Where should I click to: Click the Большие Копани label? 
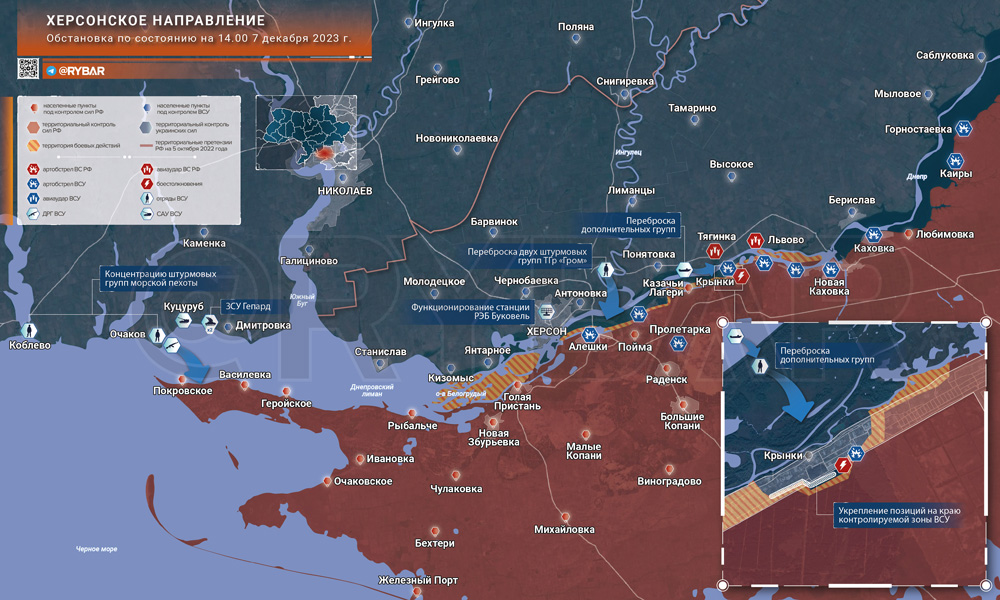tap(682, 421)
